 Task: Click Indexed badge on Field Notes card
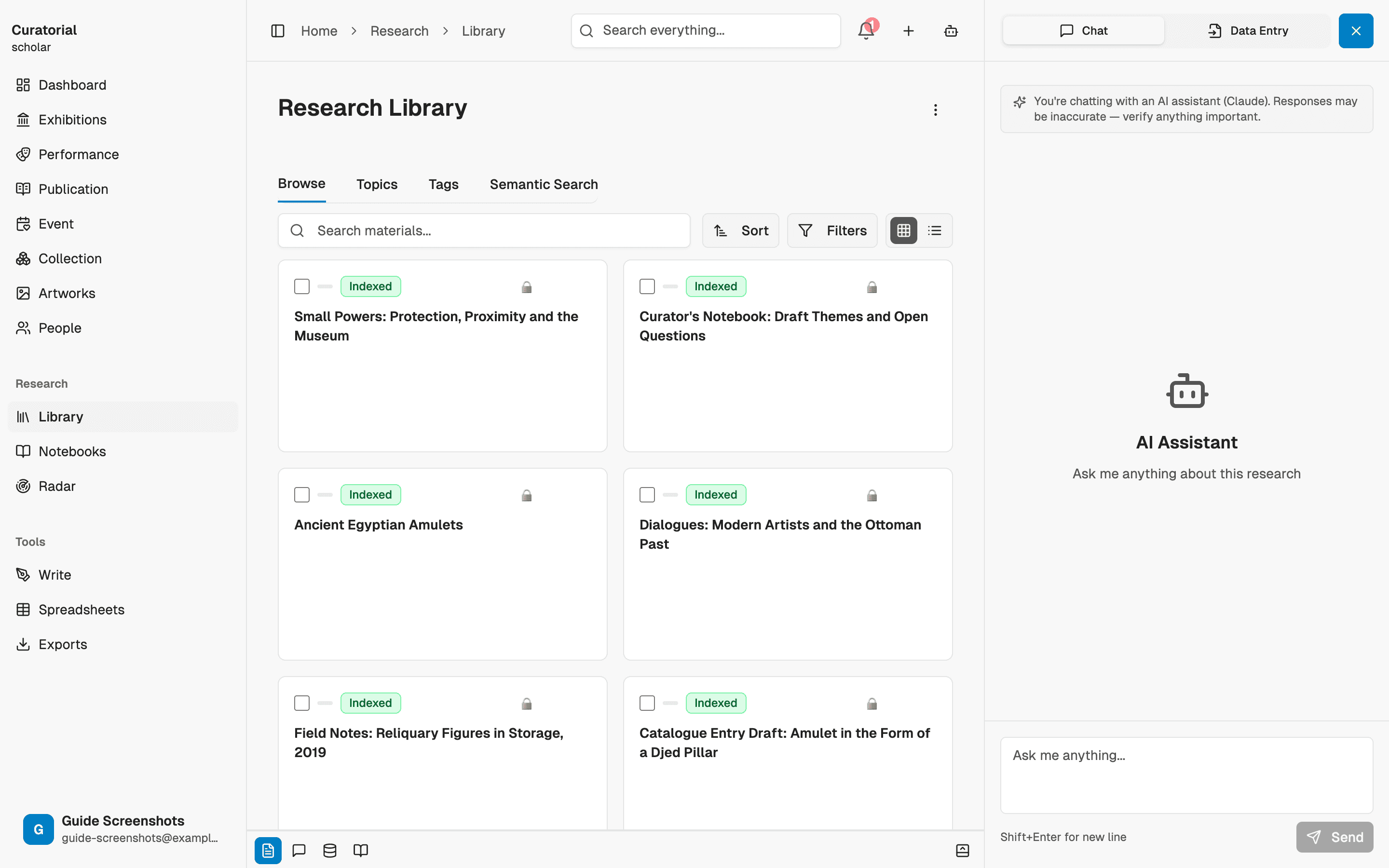[370, 703]
